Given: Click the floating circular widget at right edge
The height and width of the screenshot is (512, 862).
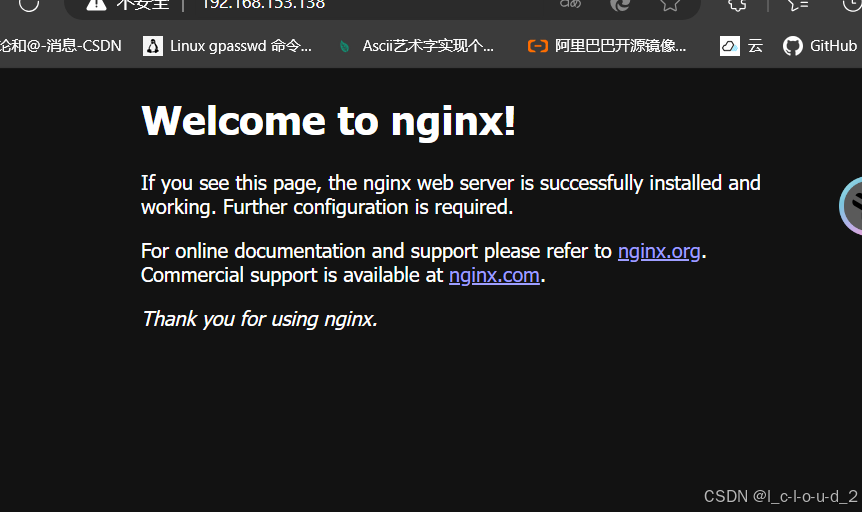Looking at the screenshot, I should (x=850, y=206).
